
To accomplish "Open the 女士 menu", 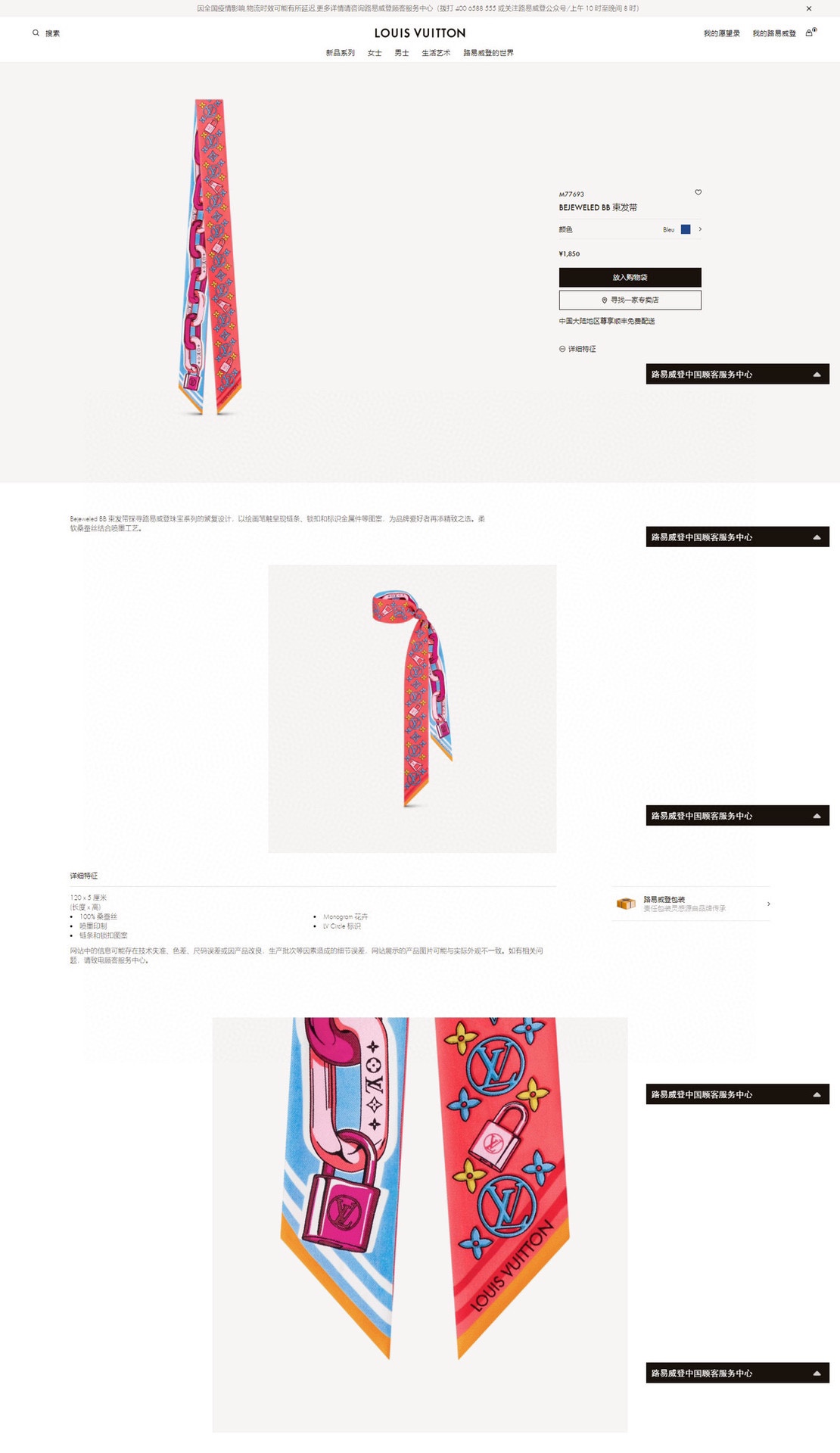I will point(375,53).
